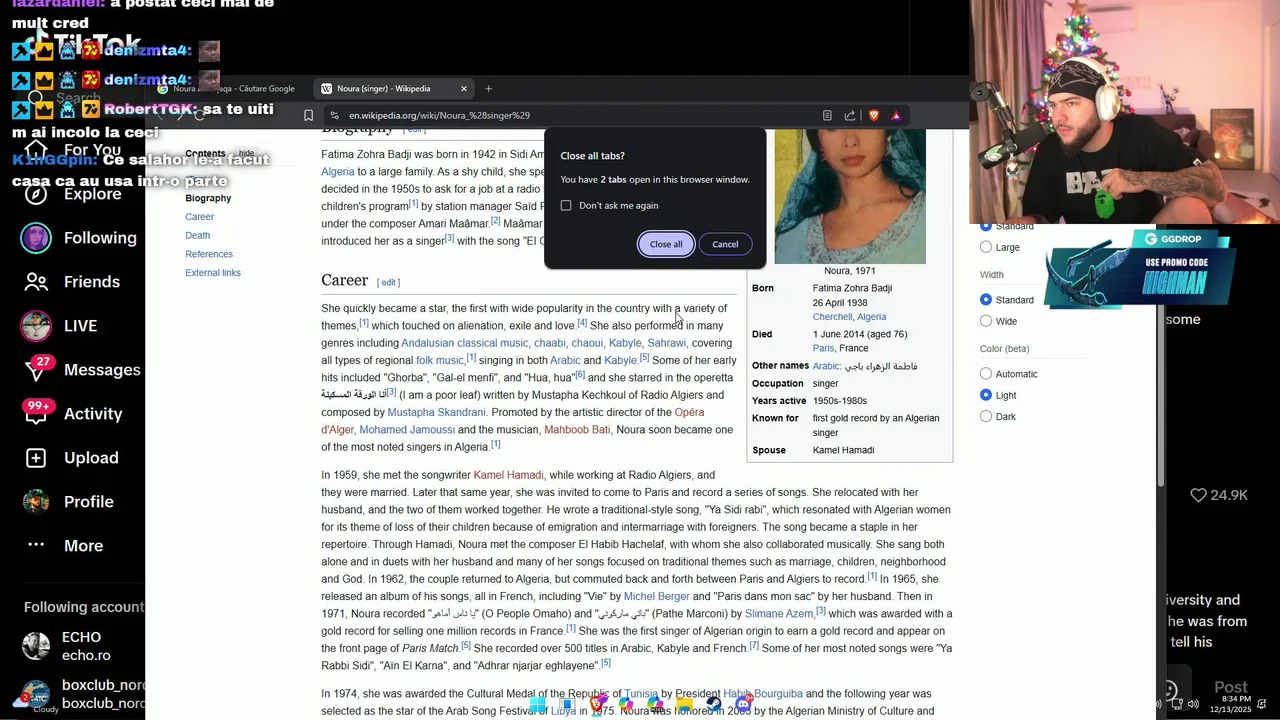
Task: Close the Noura (singer) Wikipedia tab
Action: [463, 89]
